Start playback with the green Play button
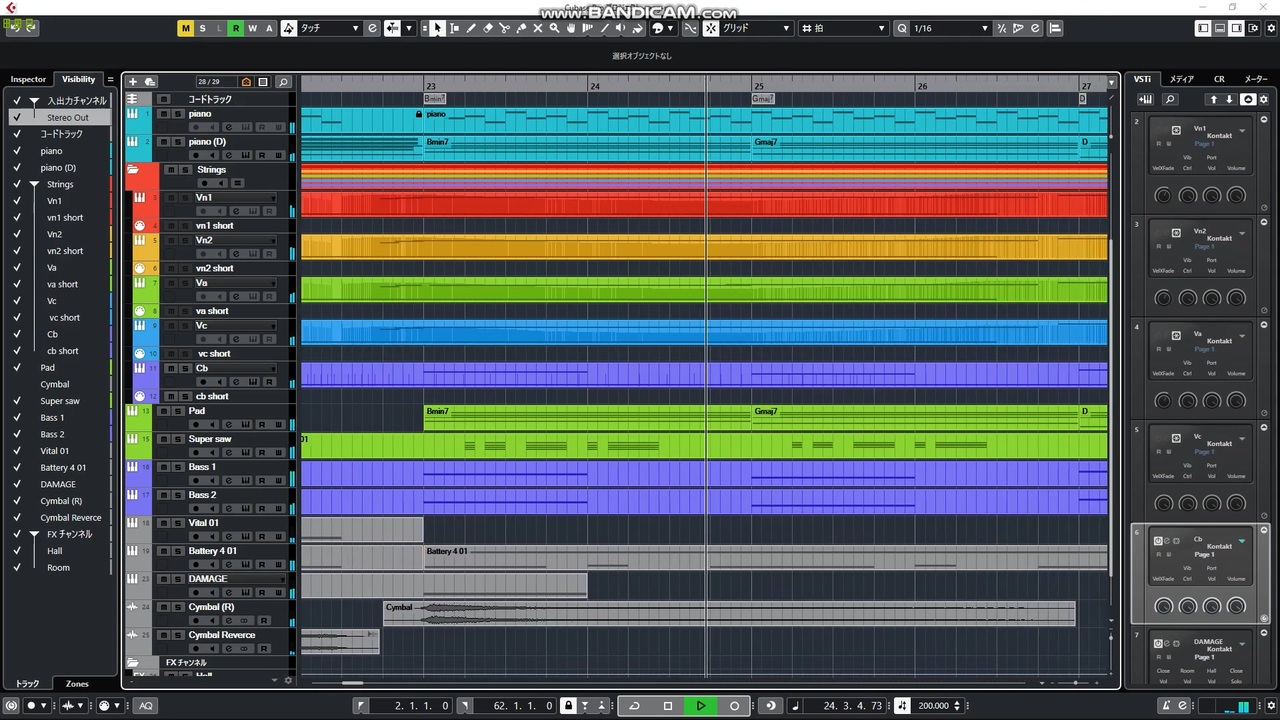 (x=701, y=705)
